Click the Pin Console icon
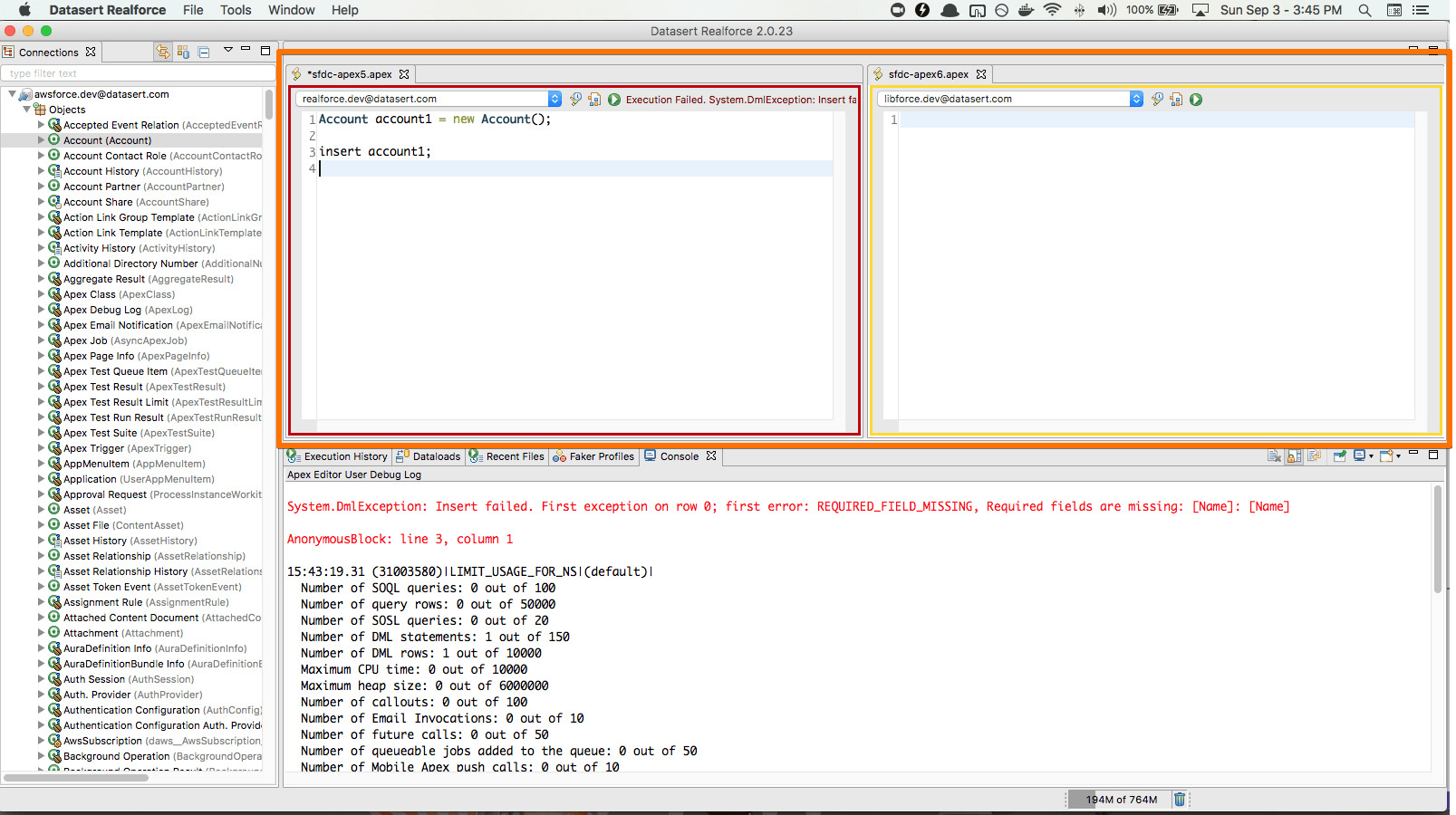 1339,456
